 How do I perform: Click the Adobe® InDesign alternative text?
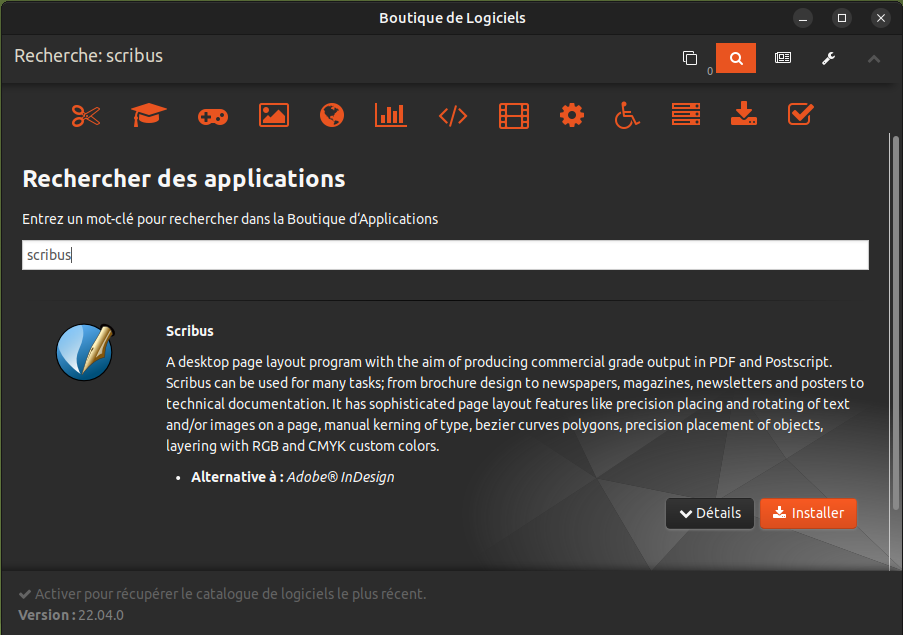340,477
